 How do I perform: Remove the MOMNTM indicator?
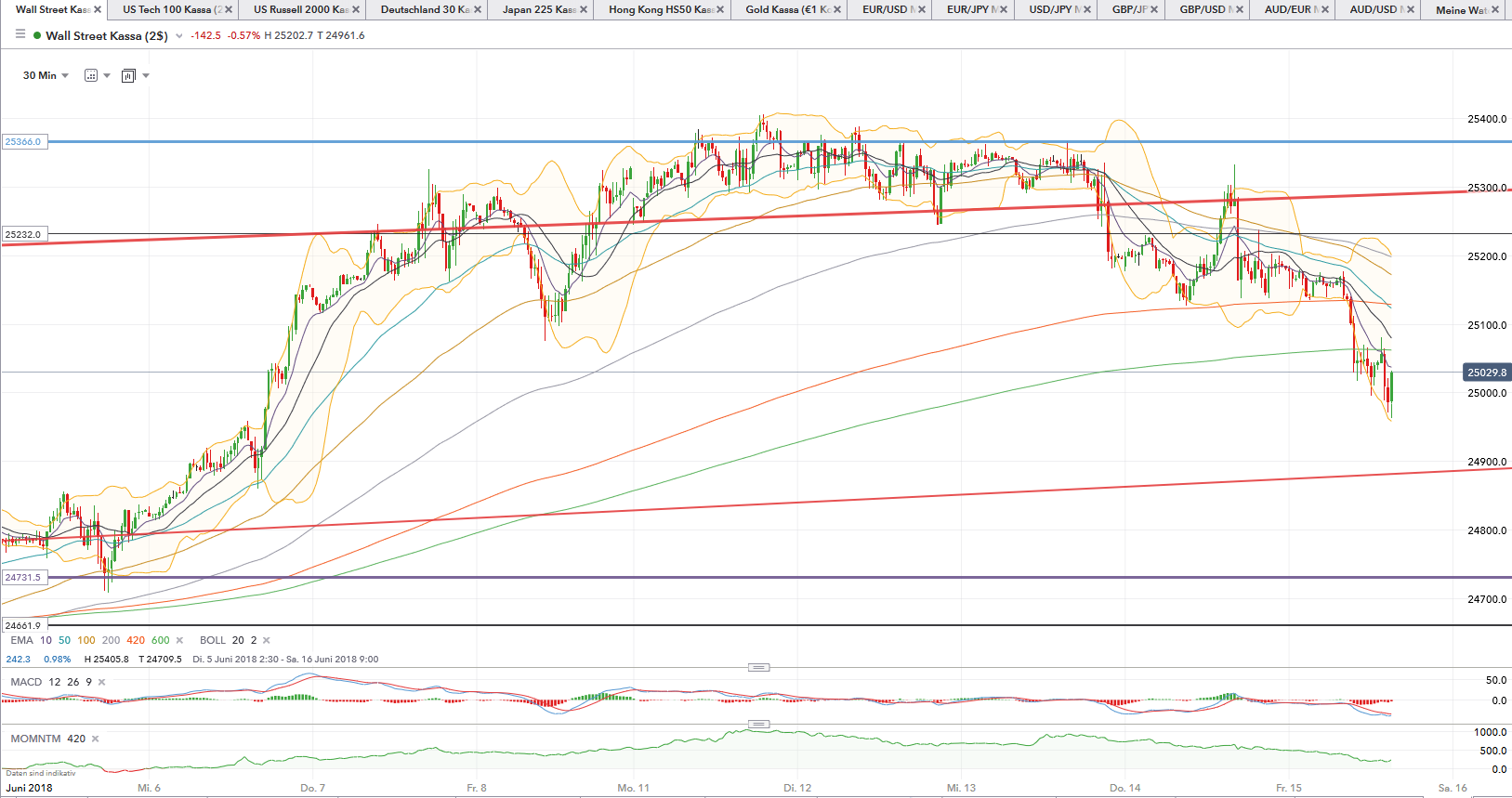[96, 739]
